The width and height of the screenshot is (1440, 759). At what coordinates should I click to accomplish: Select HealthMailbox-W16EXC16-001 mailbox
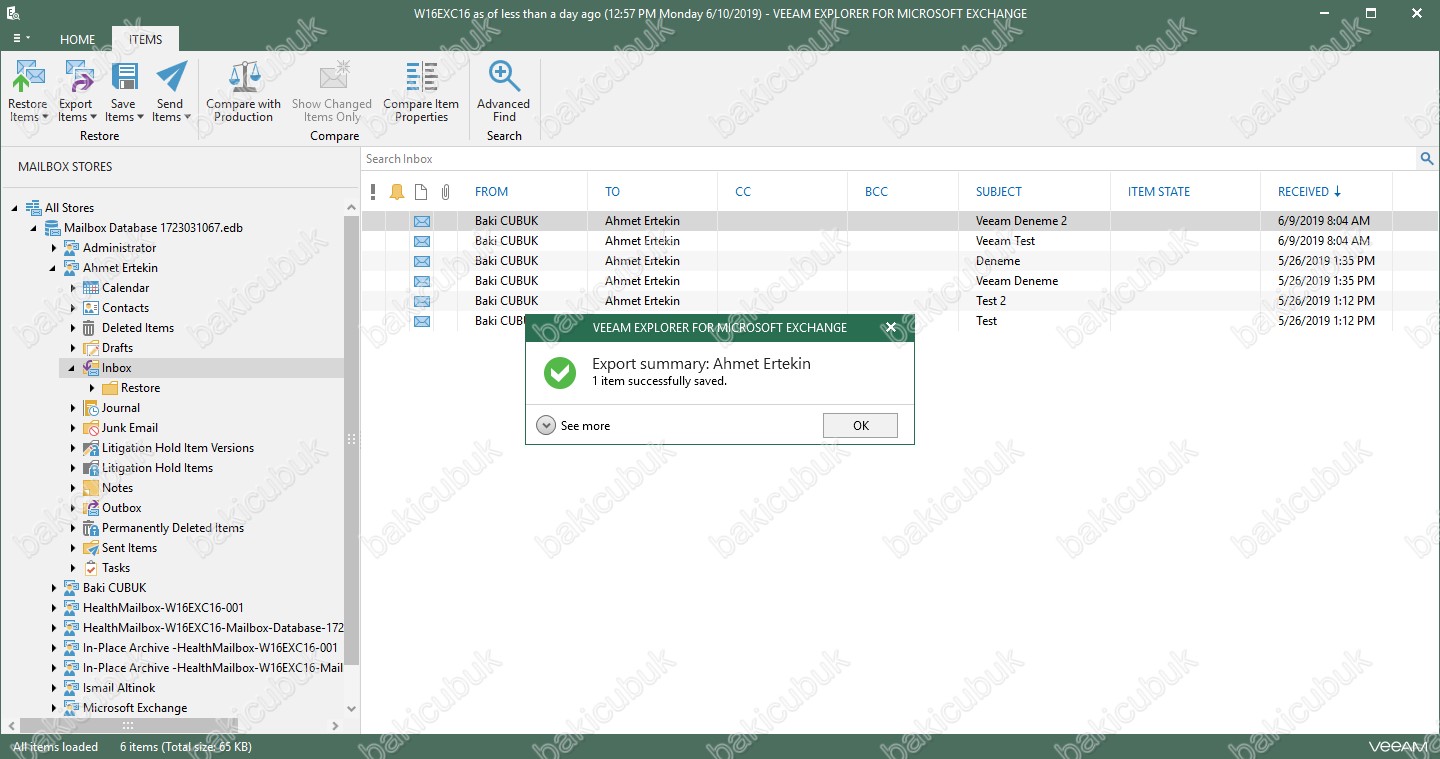click(x=163, y=608)
